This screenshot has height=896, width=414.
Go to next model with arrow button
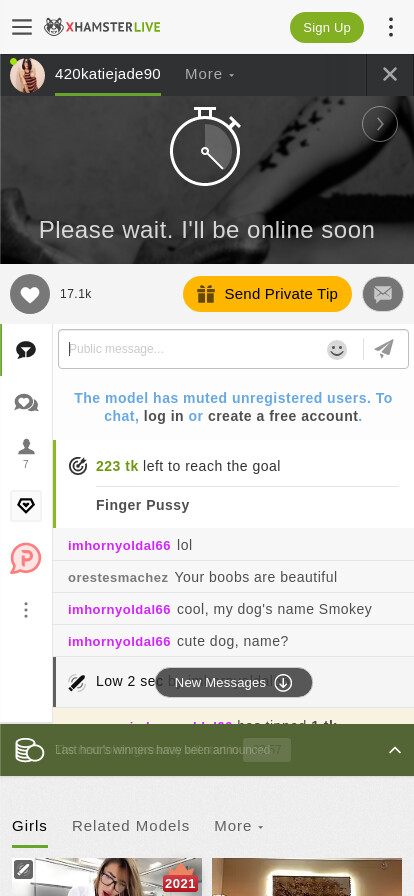click(x=380, y=124)
